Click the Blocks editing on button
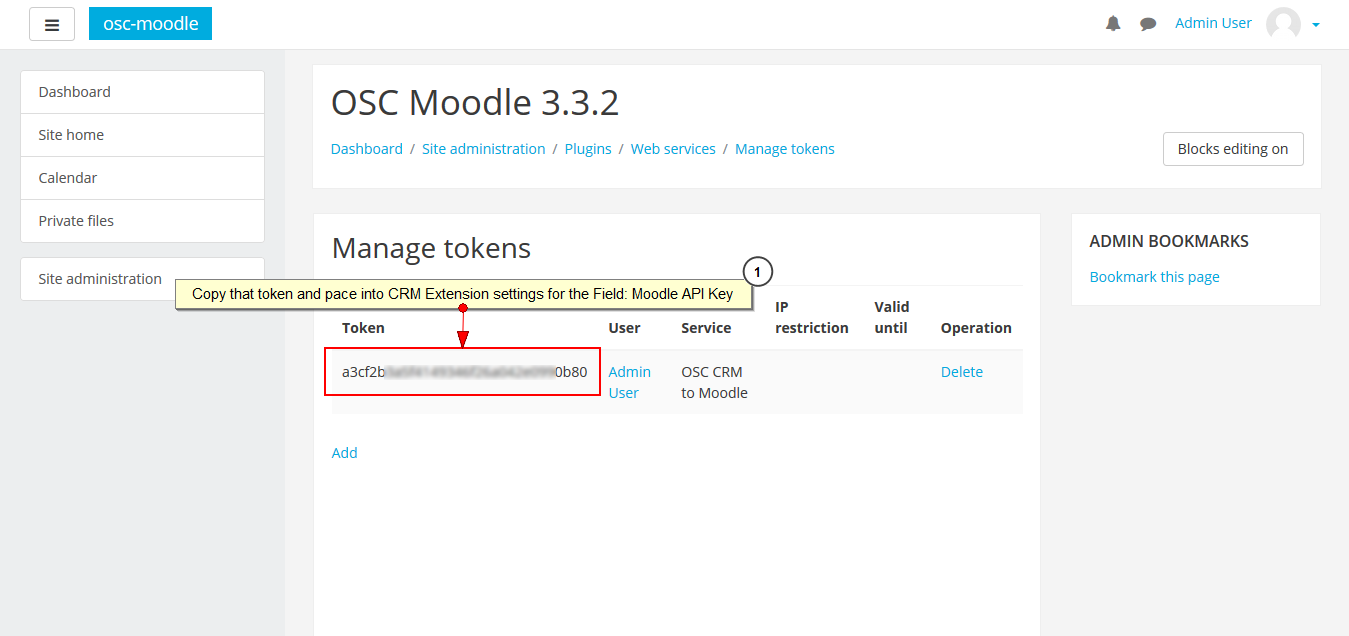Screen dimensions: 1349x636 click(x=1233, y=149)
